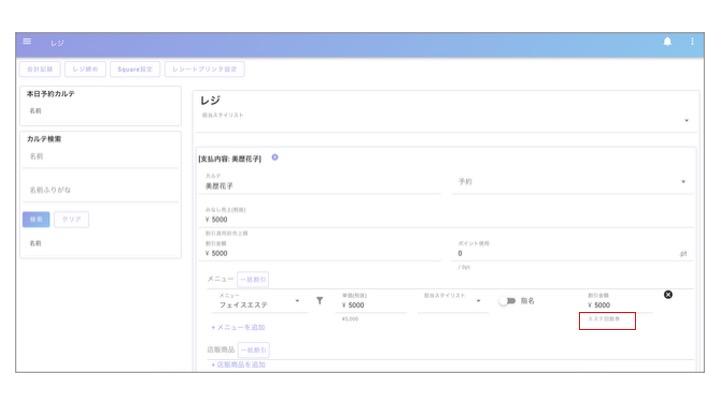Open the フェイスエステ menu dropdown
Screen dimensions: 720x405
click(x=298, y=302)
